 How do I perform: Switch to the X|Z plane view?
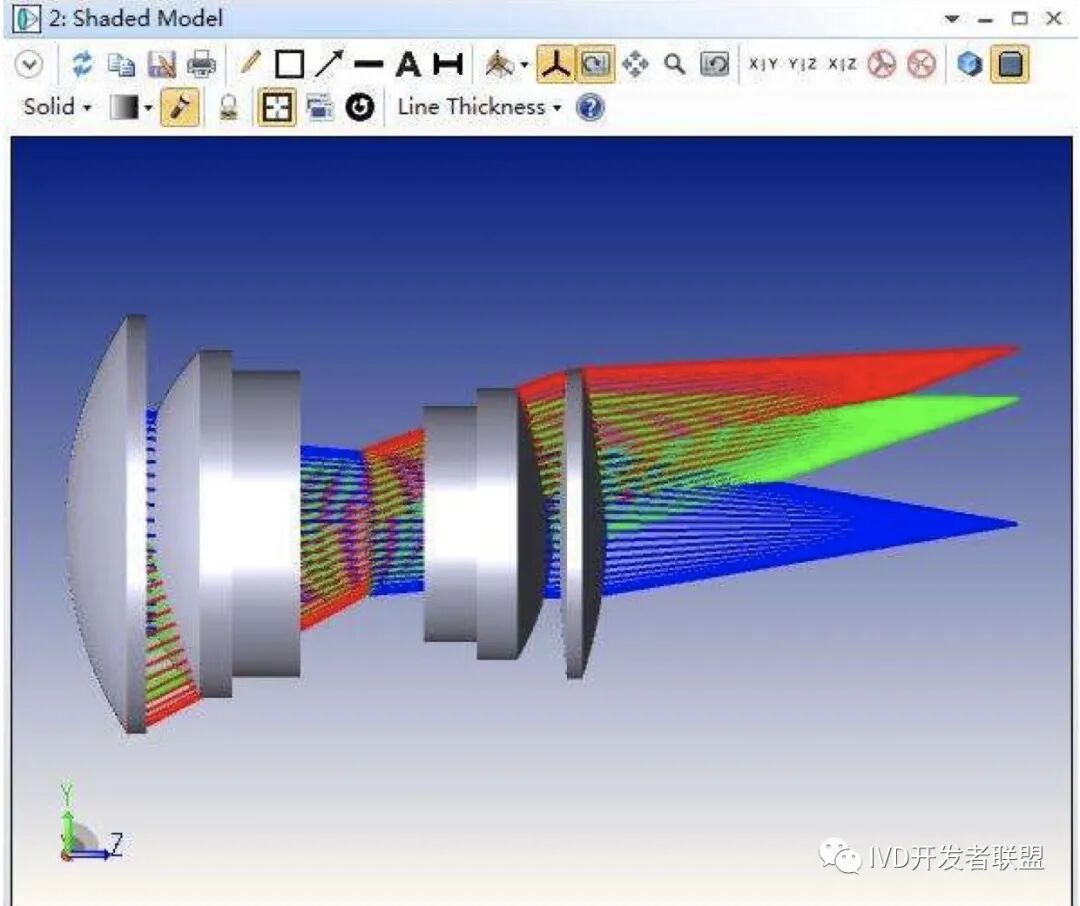point(842,64)
